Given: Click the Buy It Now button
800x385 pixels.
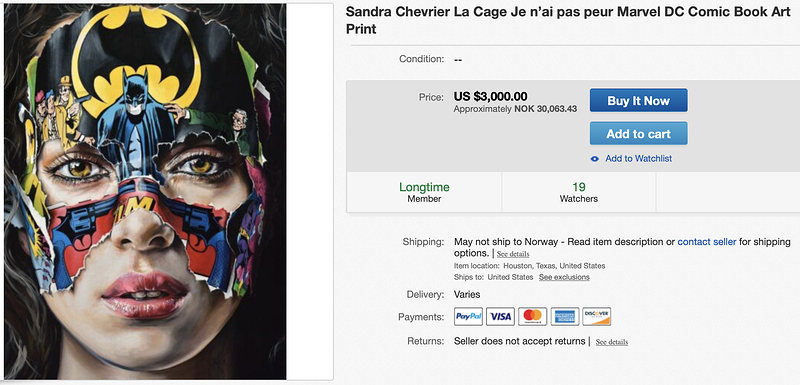Looking at the screenshot, I should [x=638, y=100].
